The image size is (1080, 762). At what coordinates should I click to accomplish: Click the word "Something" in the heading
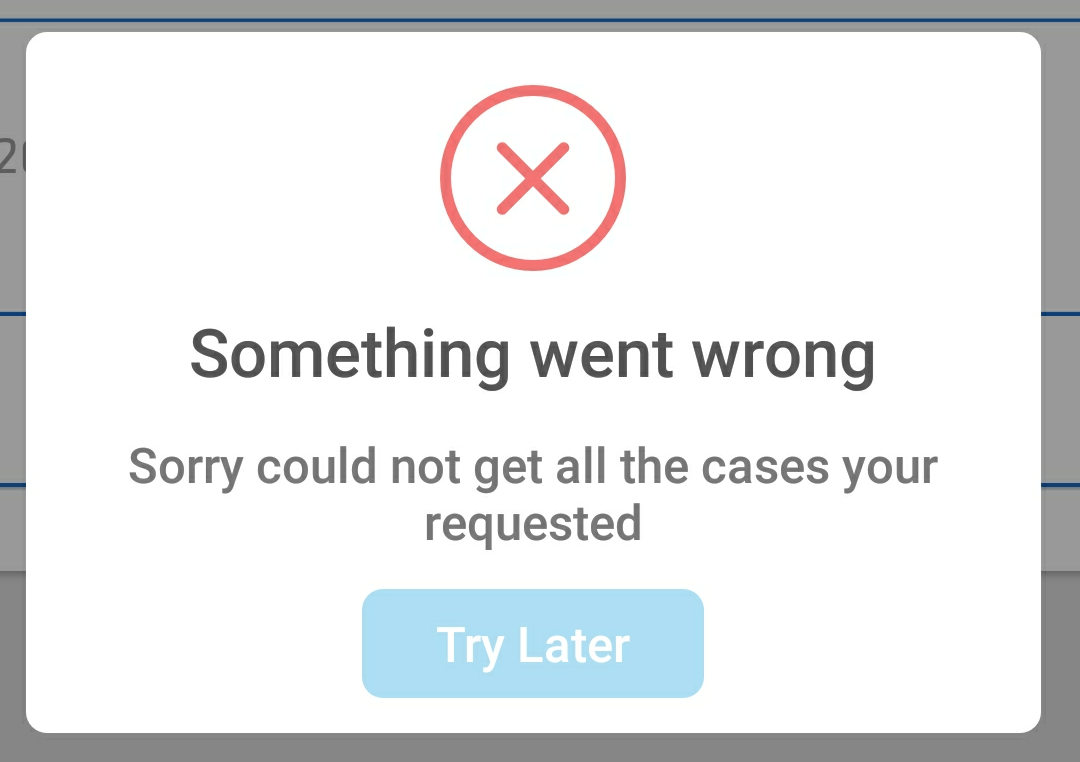(350, 356)
